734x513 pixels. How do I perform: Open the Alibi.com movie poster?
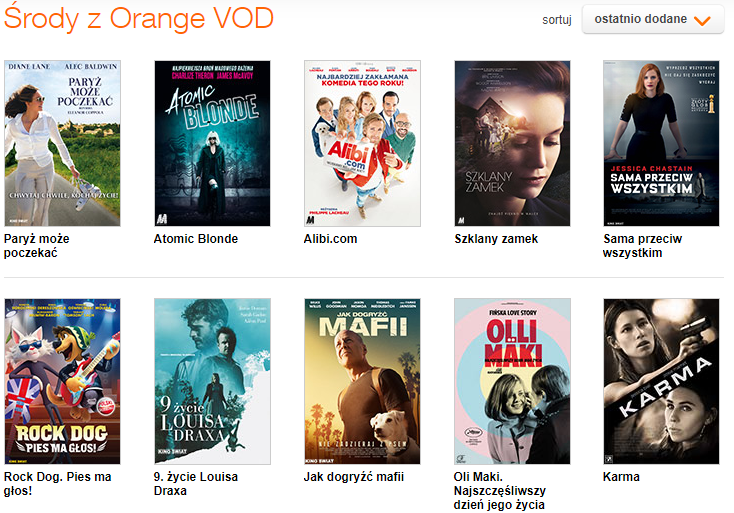point(362,143)
